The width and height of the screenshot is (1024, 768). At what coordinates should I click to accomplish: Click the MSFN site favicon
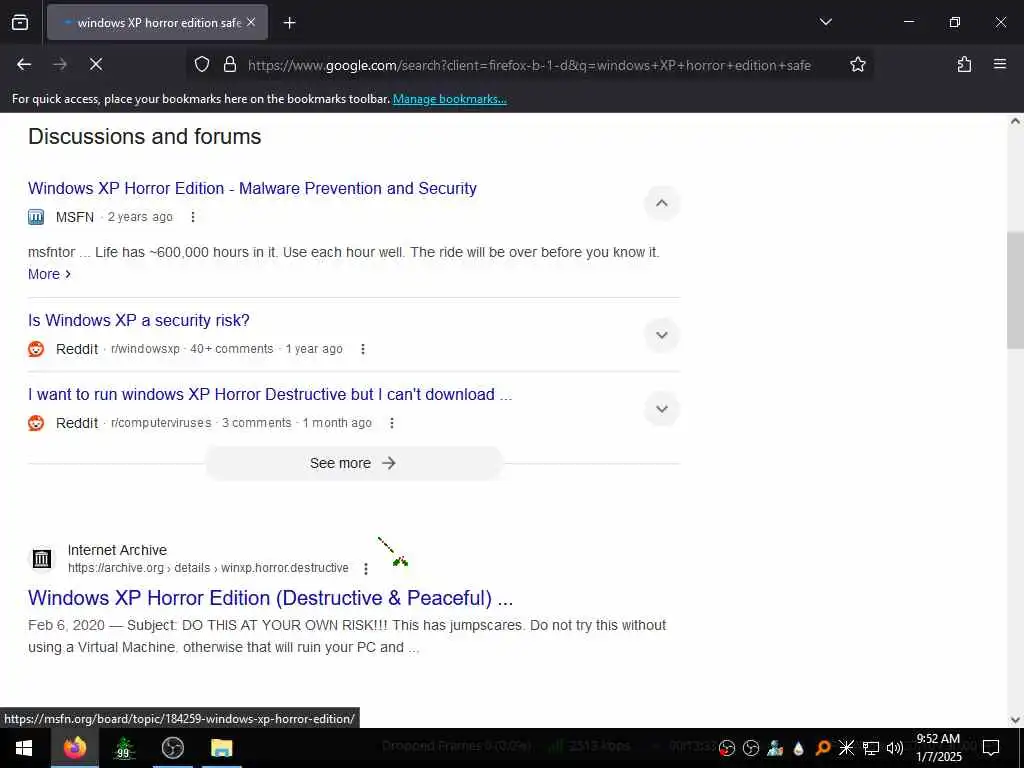(x=36, y=217)
